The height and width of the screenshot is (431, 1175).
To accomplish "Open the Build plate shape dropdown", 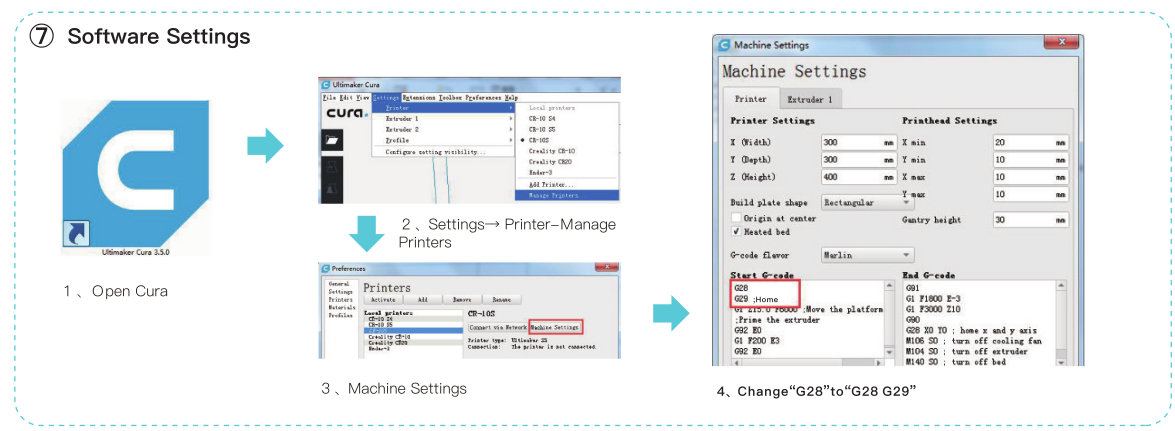I will point(866,202).
